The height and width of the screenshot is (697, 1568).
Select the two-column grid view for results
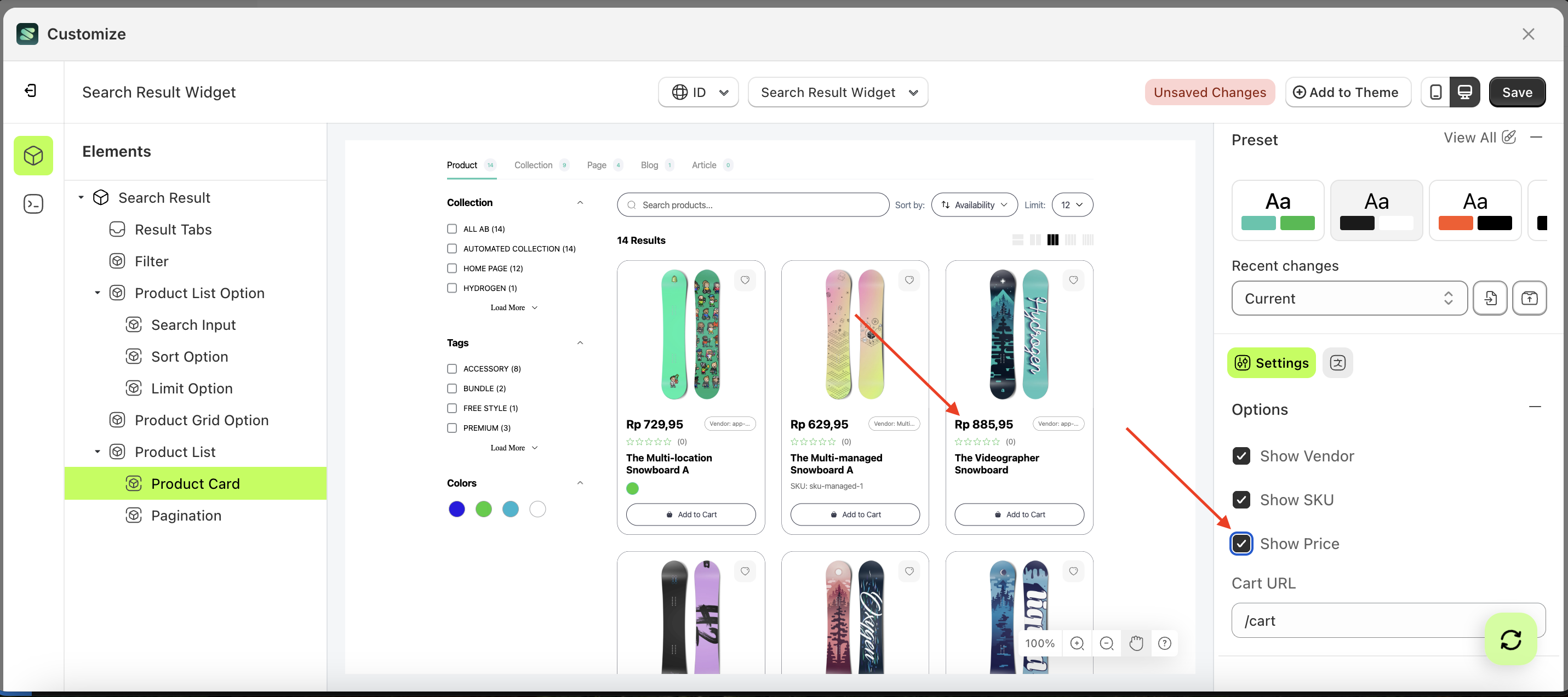(x=1035, y=239)
